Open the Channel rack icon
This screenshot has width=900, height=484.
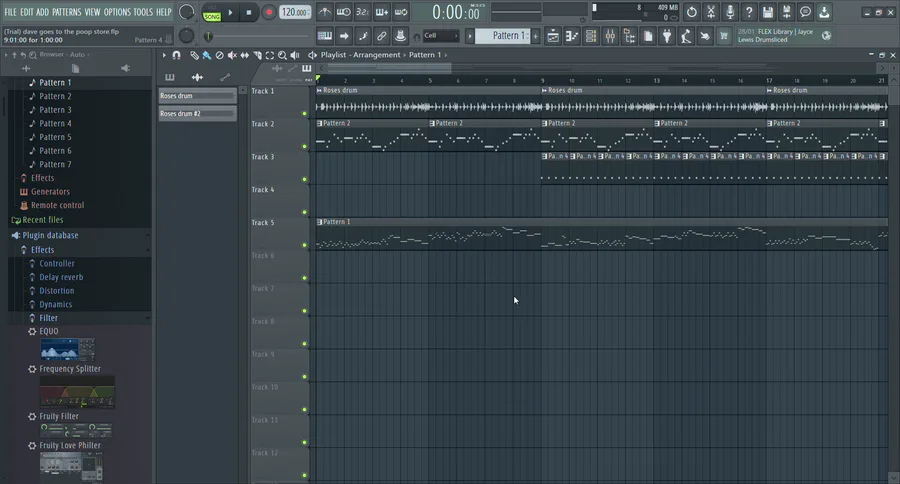click(591, 36)
